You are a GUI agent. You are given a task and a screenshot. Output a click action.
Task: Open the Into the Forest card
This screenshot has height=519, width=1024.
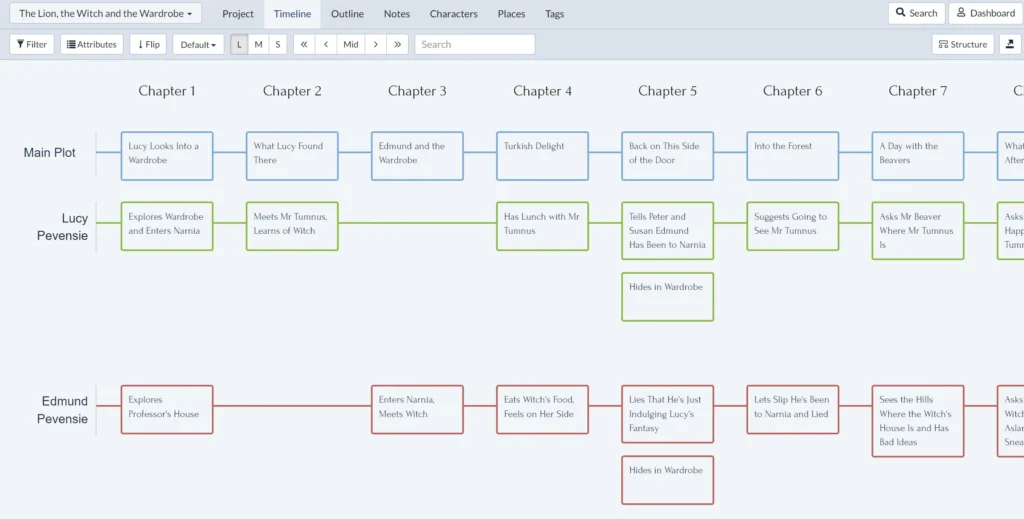[x=793, y=156]
